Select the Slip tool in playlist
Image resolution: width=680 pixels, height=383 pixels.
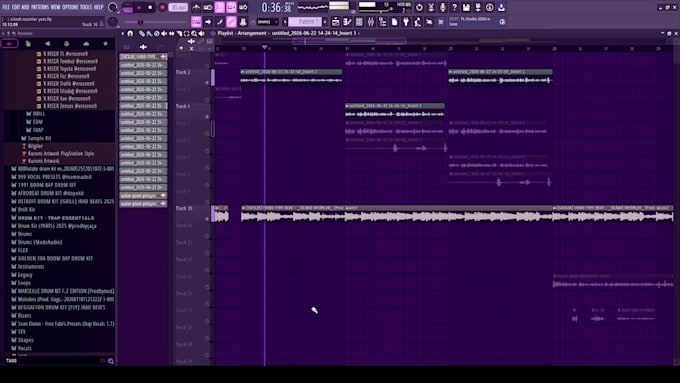click(172, 33)
